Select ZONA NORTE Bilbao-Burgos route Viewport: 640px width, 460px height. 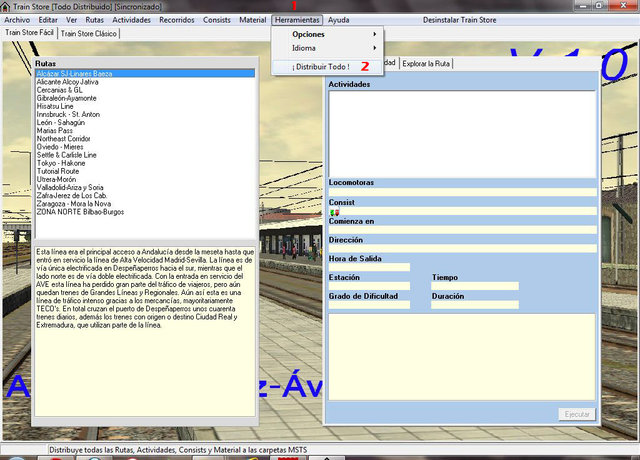pyautogui.click(x=80, y=214)
